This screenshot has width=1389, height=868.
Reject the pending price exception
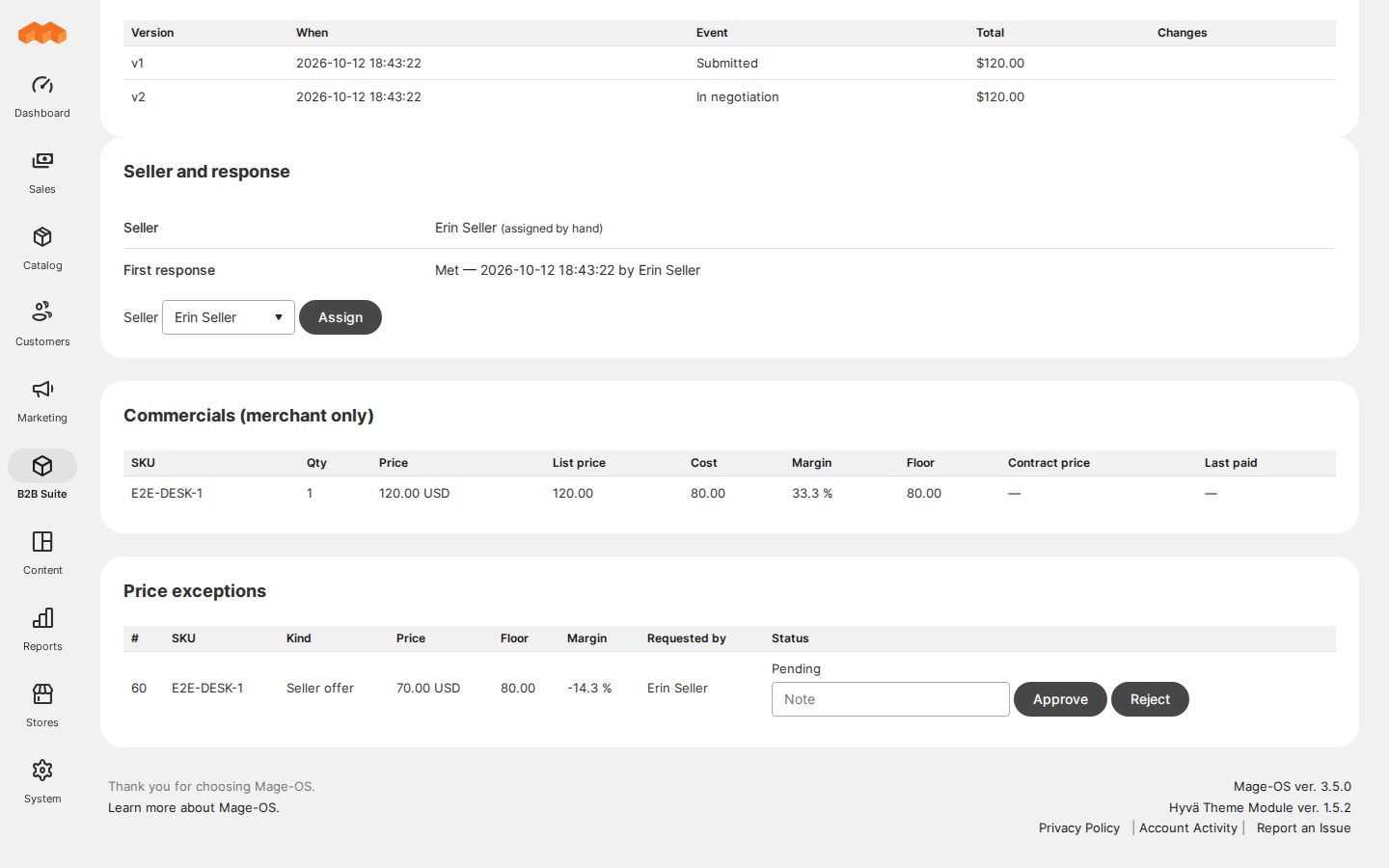1150,699
